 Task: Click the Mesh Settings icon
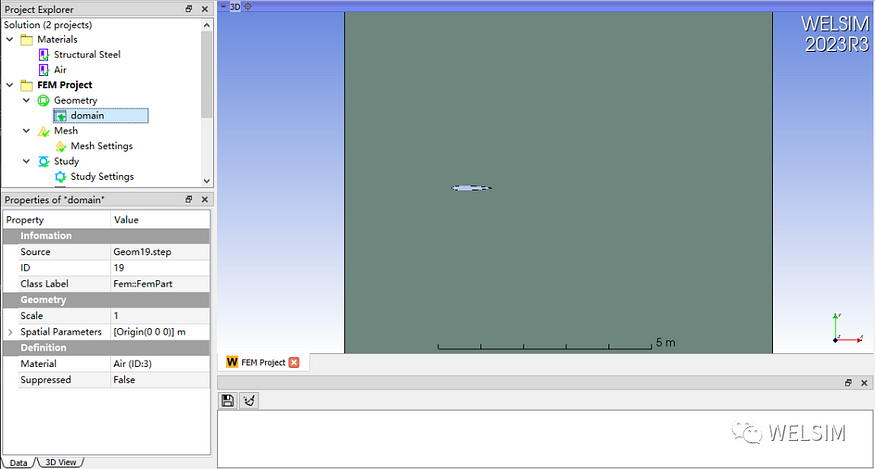tap(61, 146)
